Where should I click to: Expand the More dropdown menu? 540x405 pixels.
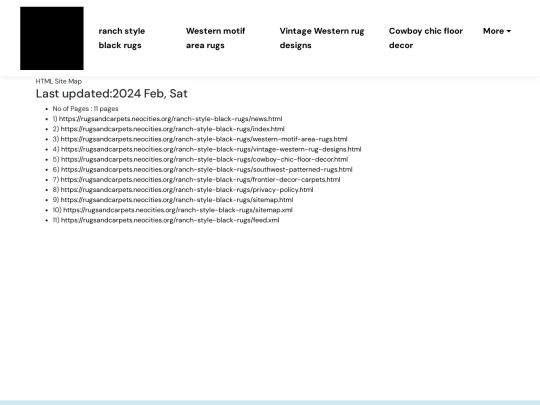tap(497, 31)
